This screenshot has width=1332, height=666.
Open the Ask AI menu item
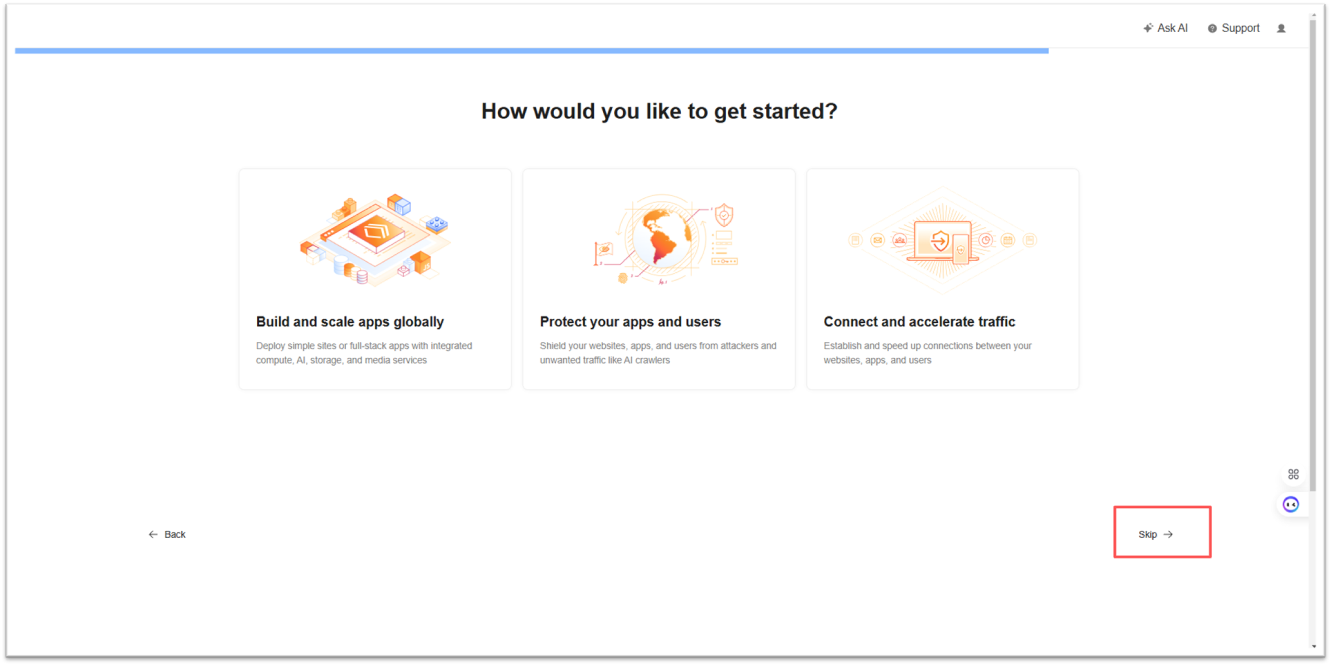point(1172,29)
